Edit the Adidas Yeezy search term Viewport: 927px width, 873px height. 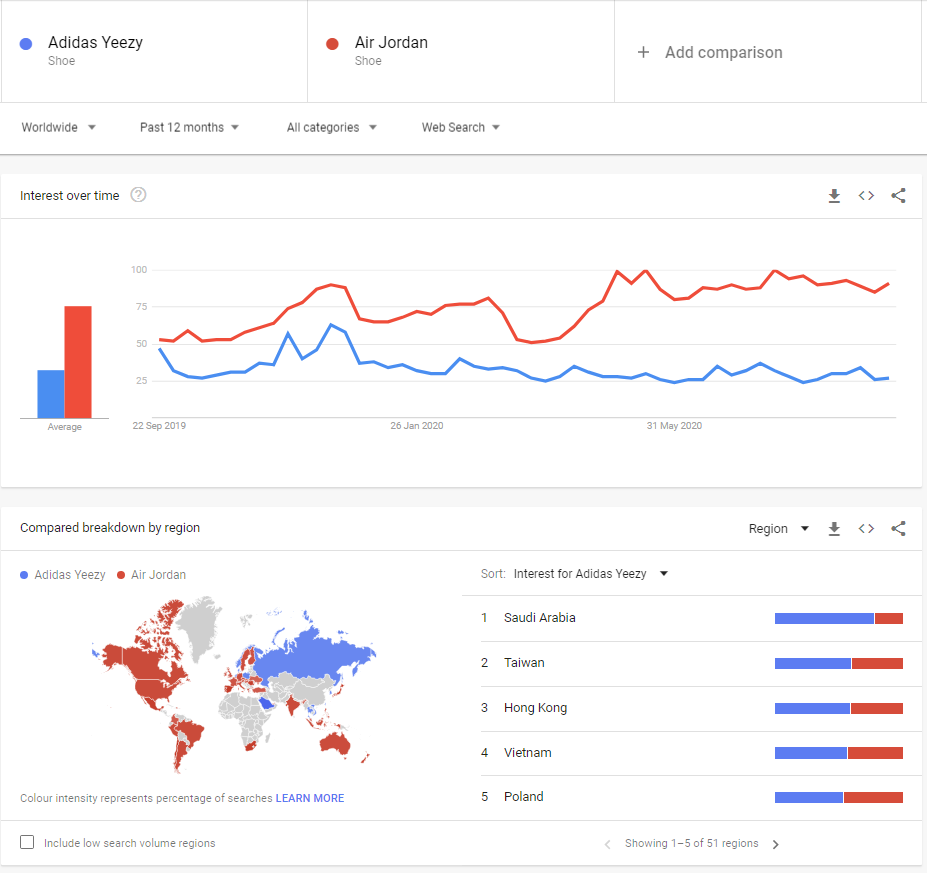(x=154, y=51)
